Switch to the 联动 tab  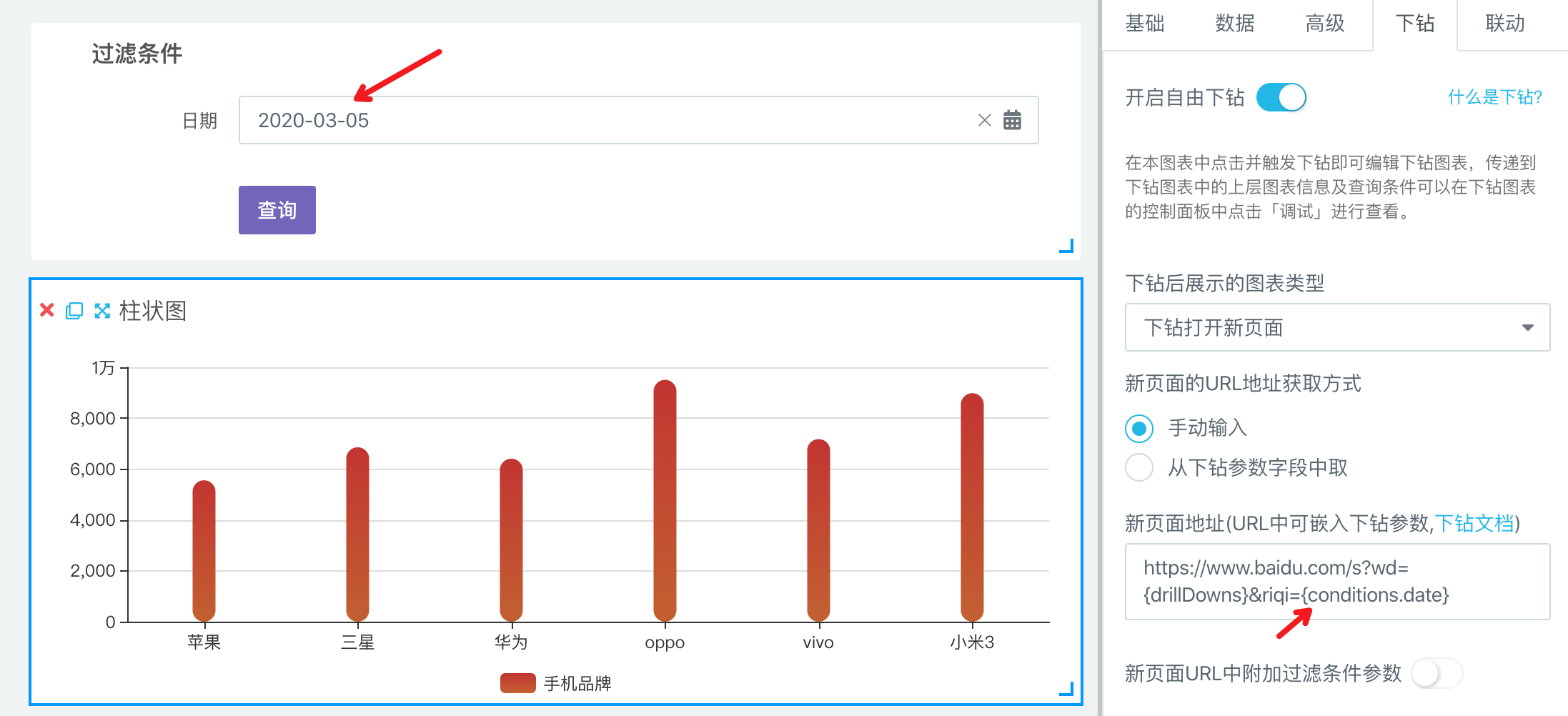1505,24
